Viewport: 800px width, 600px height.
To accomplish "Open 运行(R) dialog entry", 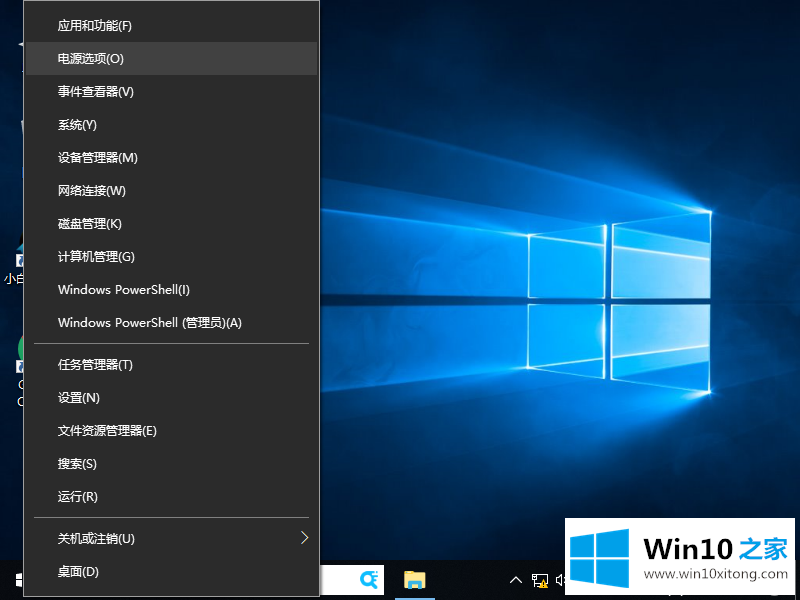I will point(171,496).
